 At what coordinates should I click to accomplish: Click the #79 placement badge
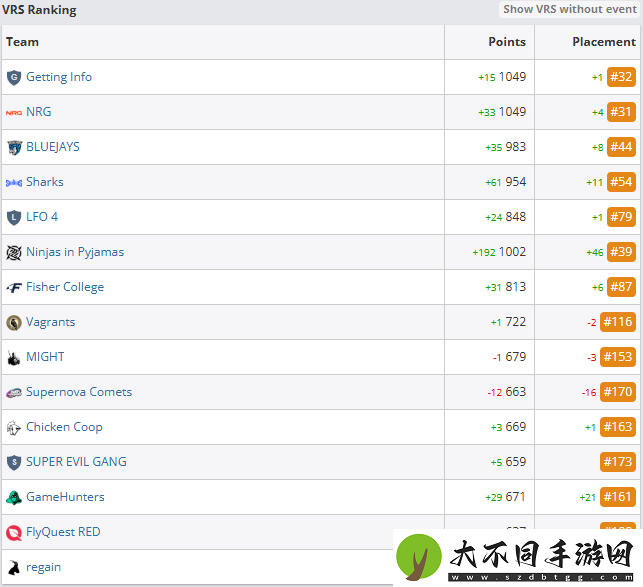click(621, 217)
